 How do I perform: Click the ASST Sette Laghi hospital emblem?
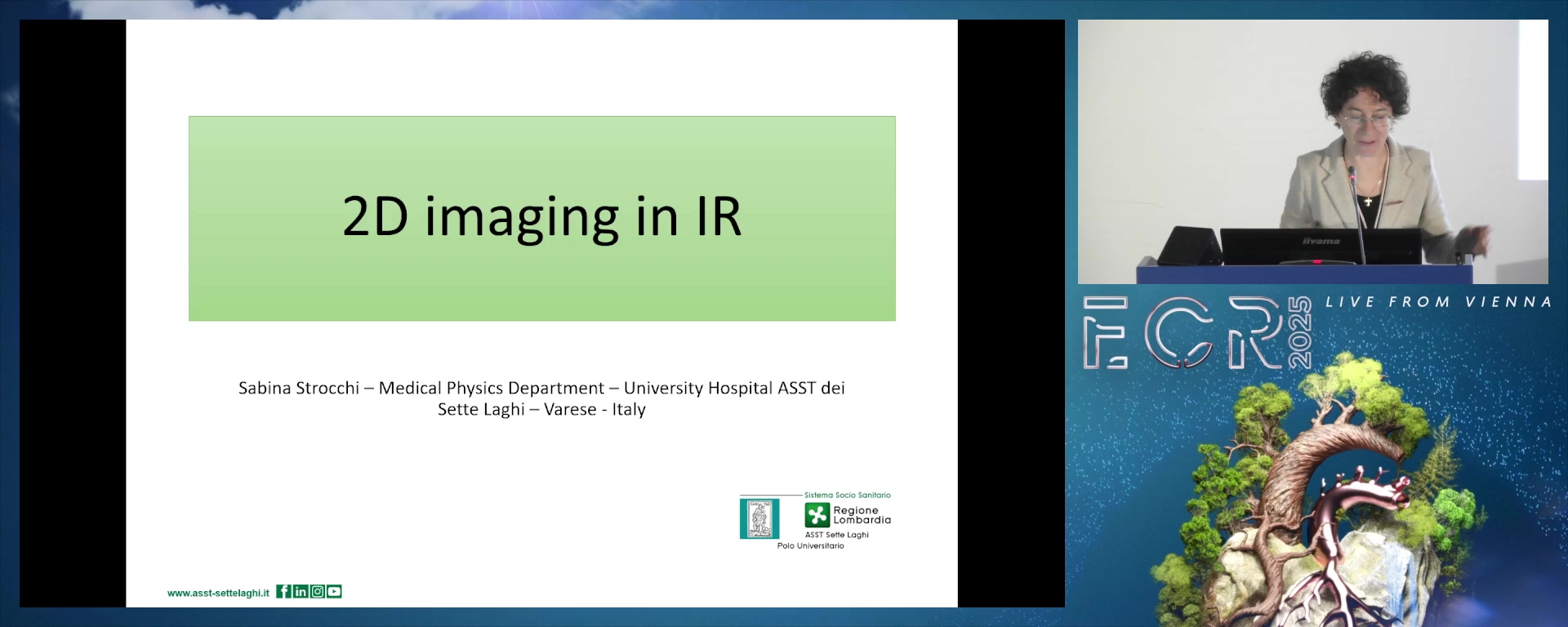click(759, 519)
